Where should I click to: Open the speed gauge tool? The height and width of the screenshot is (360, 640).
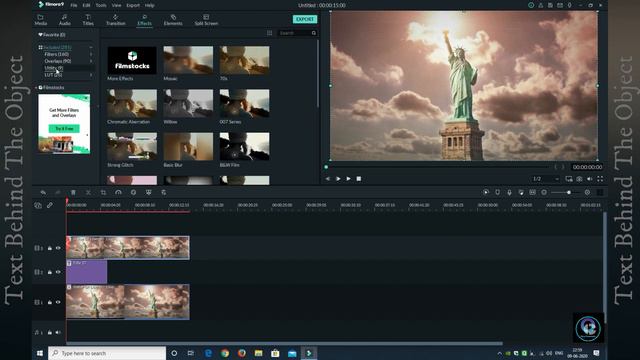point(118,192)
